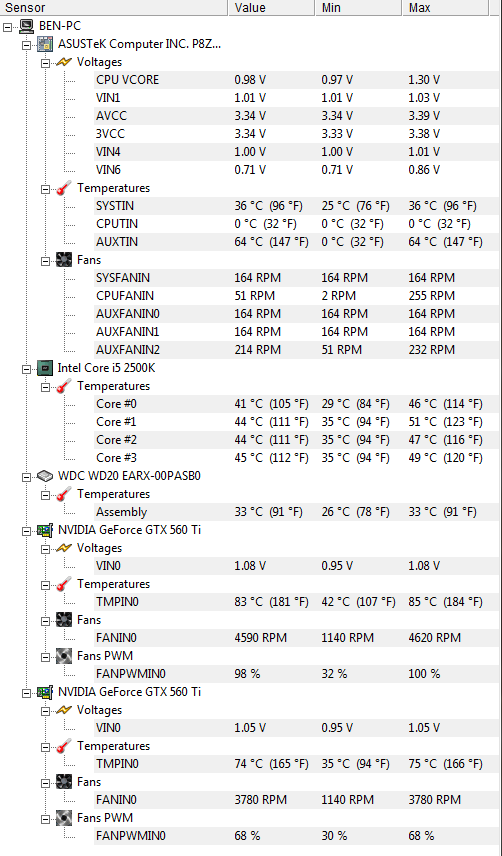Image resolution: width=502 pixels, height=856 pixels.
Task: Collapse the WDC WD20 EARX-00PASB0 node
Action: tap(26, 477)
